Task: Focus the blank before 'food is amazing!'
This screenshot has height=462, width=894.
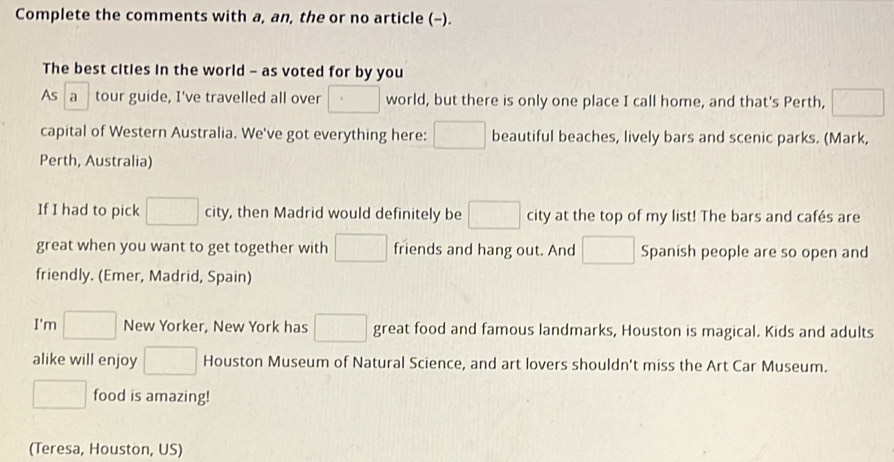Action: [x=60, y=395]
